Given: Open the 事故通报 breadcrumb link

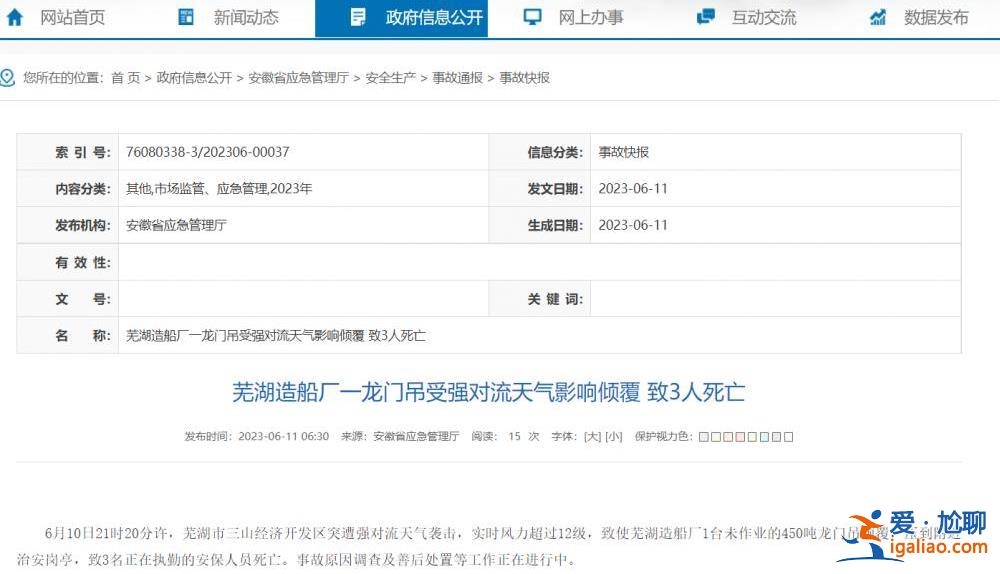Looking at the screenshot, I should pyautogui.click(x=457, y=78).
